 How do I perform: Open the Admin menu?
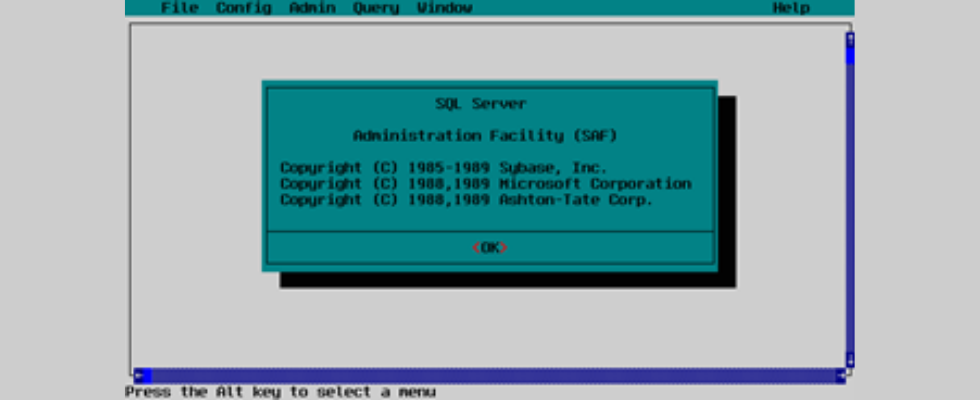tap(312, 8)
